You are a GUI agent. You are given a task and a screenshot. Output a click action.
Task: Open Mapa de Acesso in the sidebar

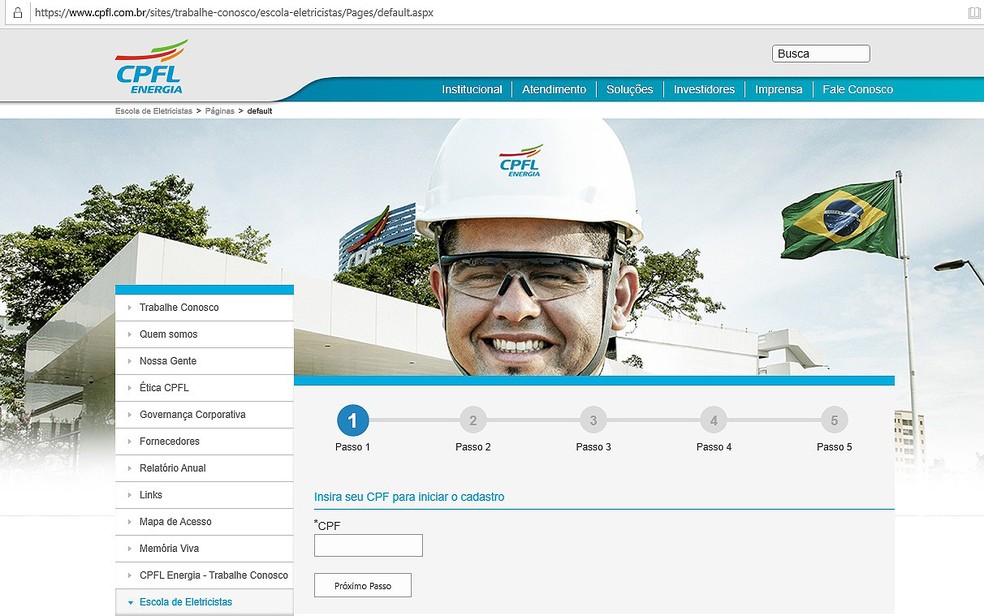pyautogui.click(x=205, y=522)
